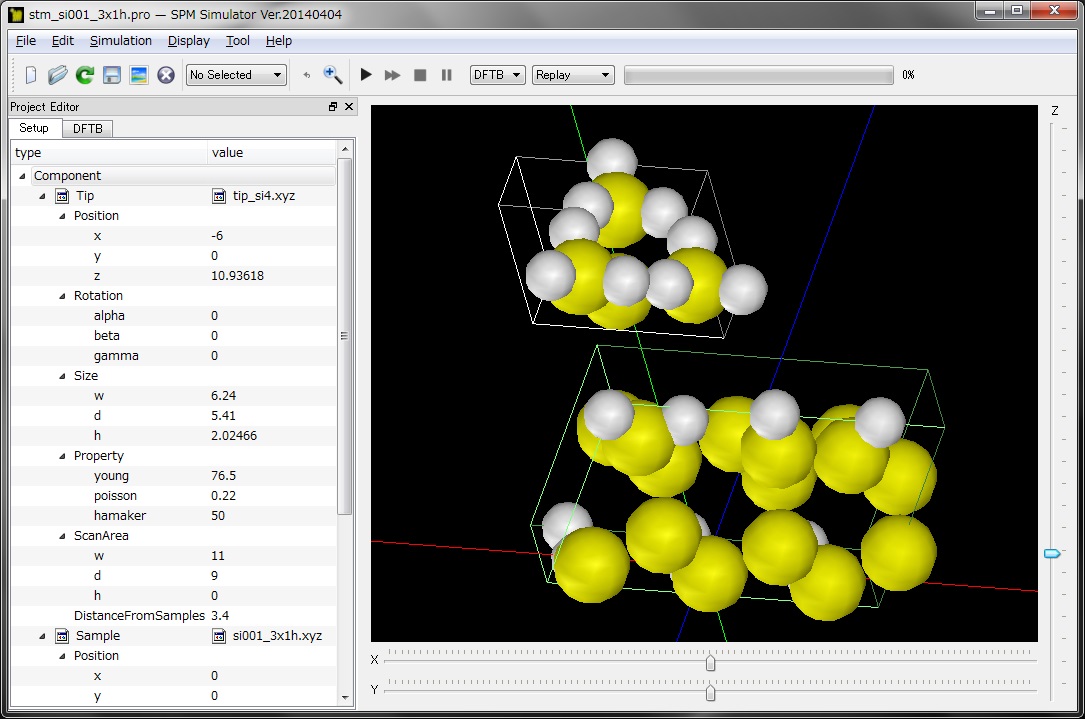Start simulation with the Play button
The height and width of the screenshot is (719, 1085).
366,75
